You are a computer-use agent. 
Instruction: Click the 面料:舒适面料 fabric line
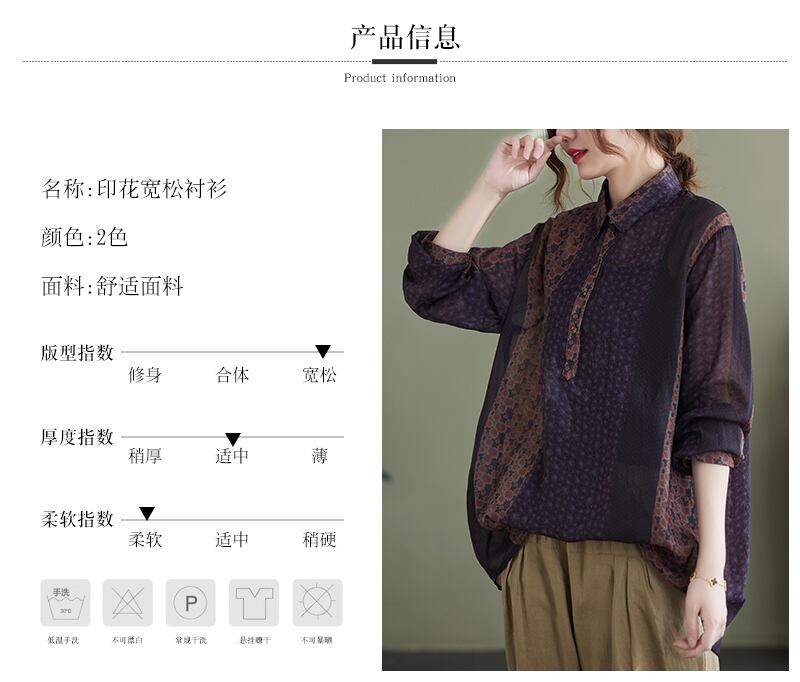(x=112, y=286)
